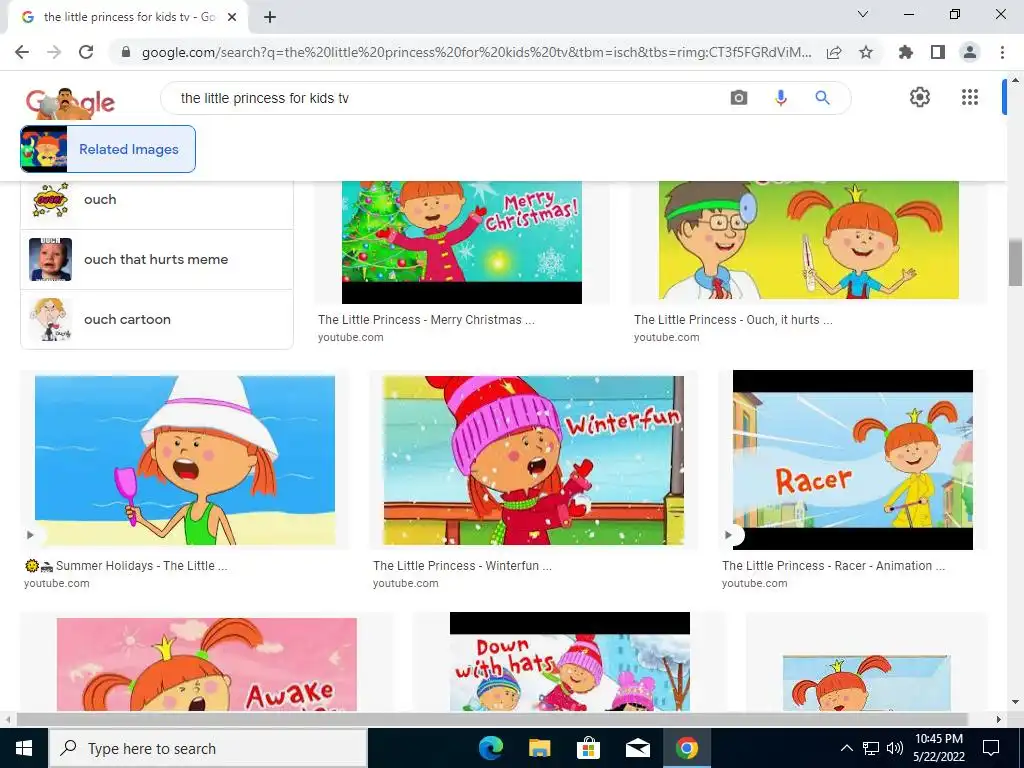Click 'The Little Princess - Merry Christmas' title
This screenshot has height=768, width=1024.
tap(426, 320)
